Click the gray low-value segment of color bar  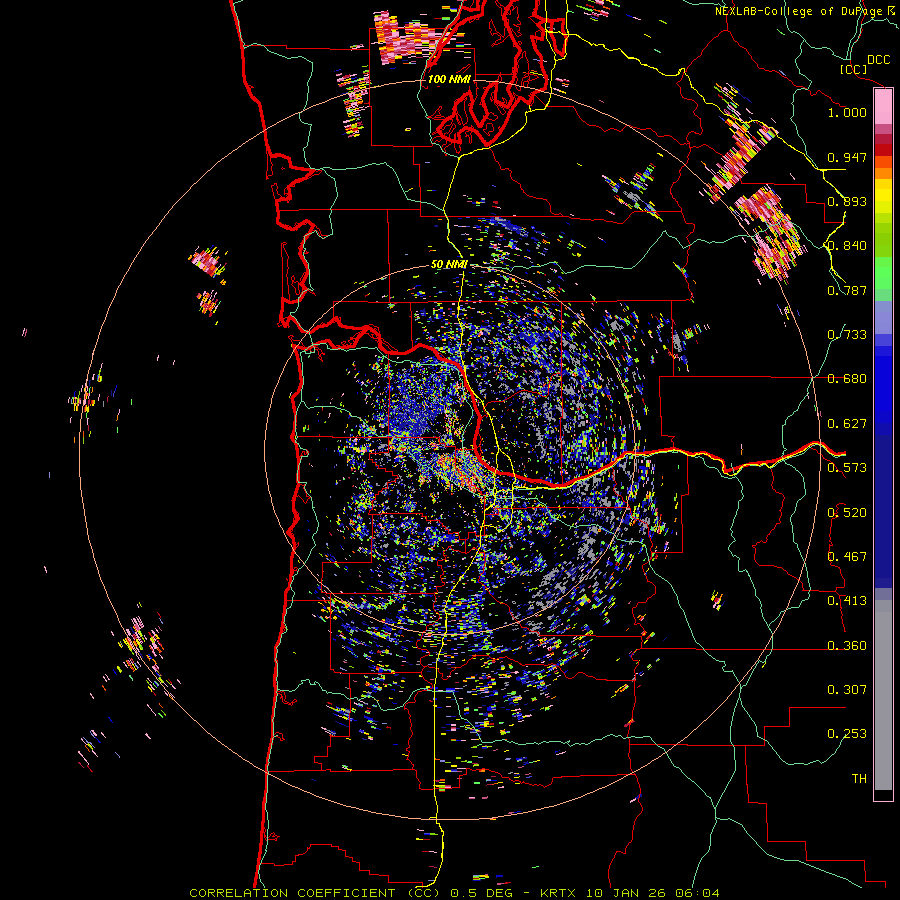click(883, 695)
